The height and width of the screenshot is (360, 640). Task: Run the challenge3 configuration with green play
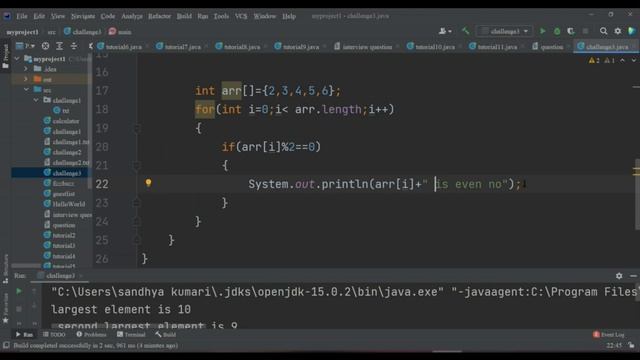[x=542, y=31]
